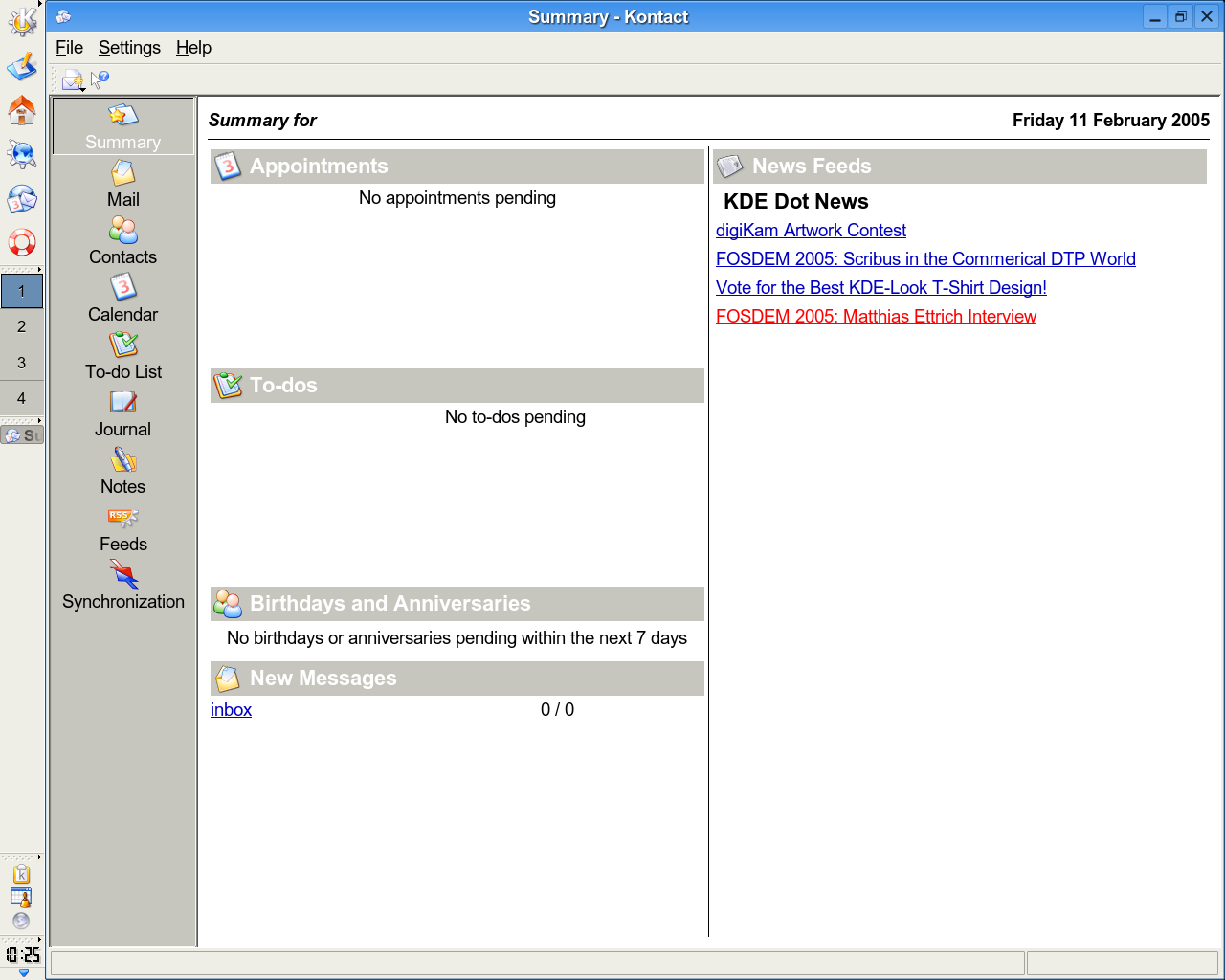Launch the Konqueror web browser panel icon
This screenshot has height=980, width=1225.
point(22,154)
